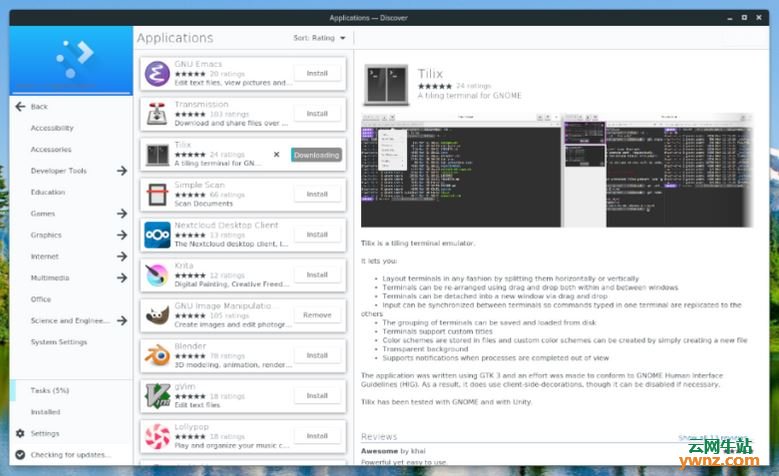This screenshot has width=779, height=476.
Task: Install Krita
Action: (317, 274)
